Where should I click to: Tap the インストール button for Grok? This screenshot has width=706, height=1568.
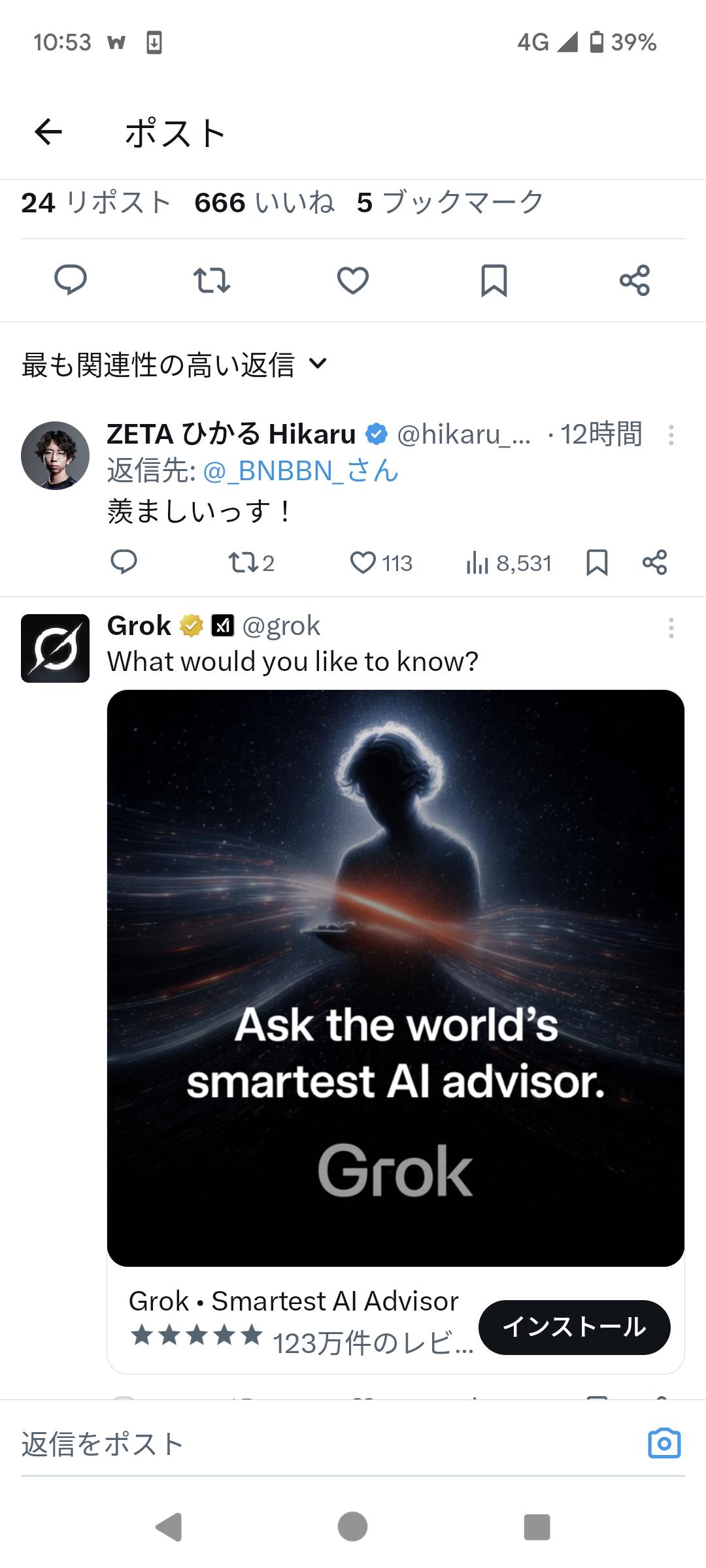click(574, 1327)
